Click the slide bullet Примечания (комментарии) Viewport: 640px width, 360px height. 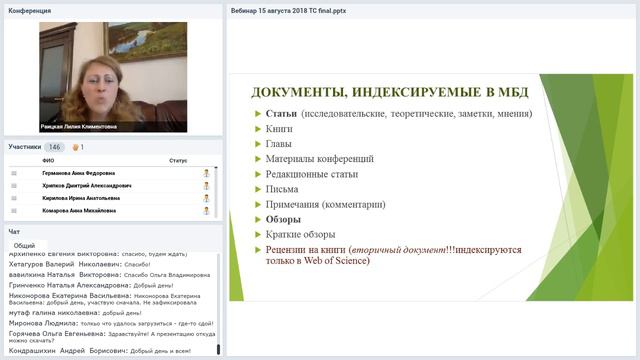tap(325, 204)
